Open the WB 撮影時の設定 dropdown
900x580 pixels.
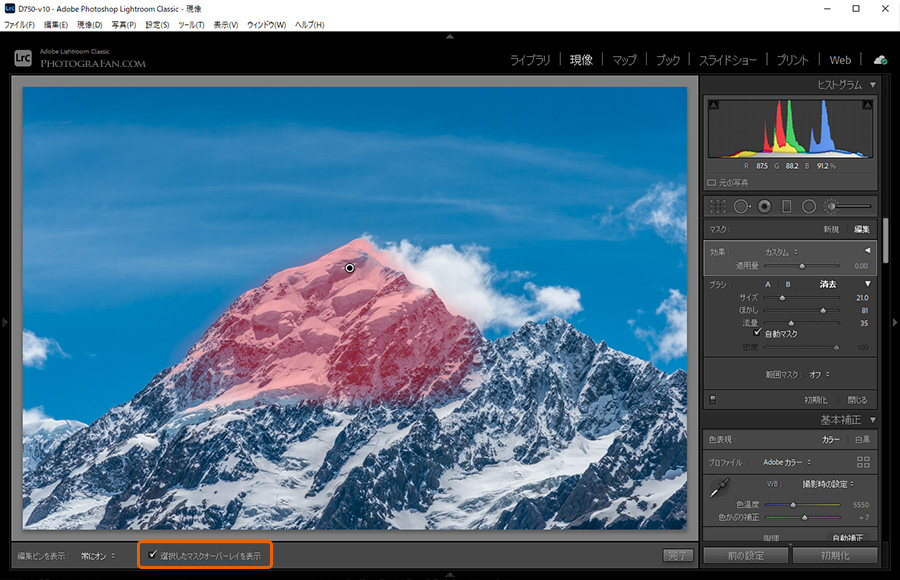point(828,484)
